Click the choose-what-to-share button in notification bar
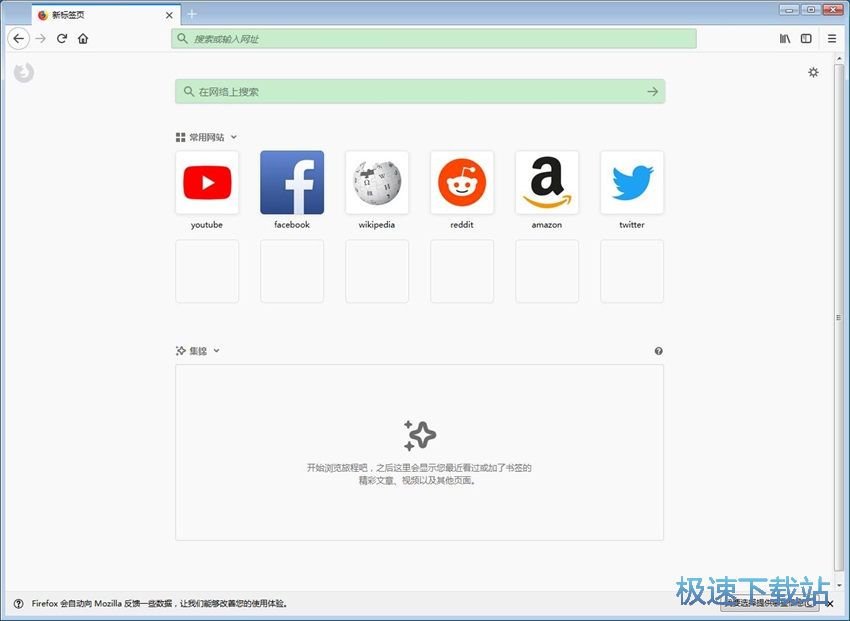Image resolution: width=850 pixels, height=621 pixels. (x=770, y=603)
